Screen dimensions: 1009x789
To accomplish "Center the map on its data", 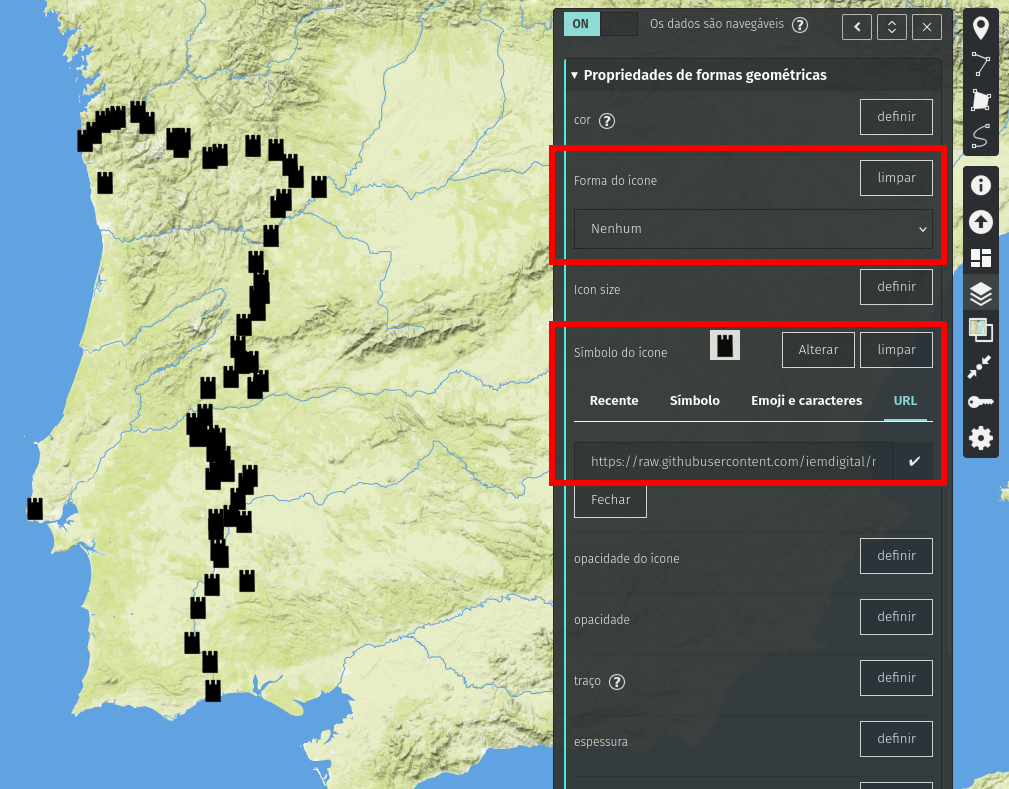I will pos(981,367).
